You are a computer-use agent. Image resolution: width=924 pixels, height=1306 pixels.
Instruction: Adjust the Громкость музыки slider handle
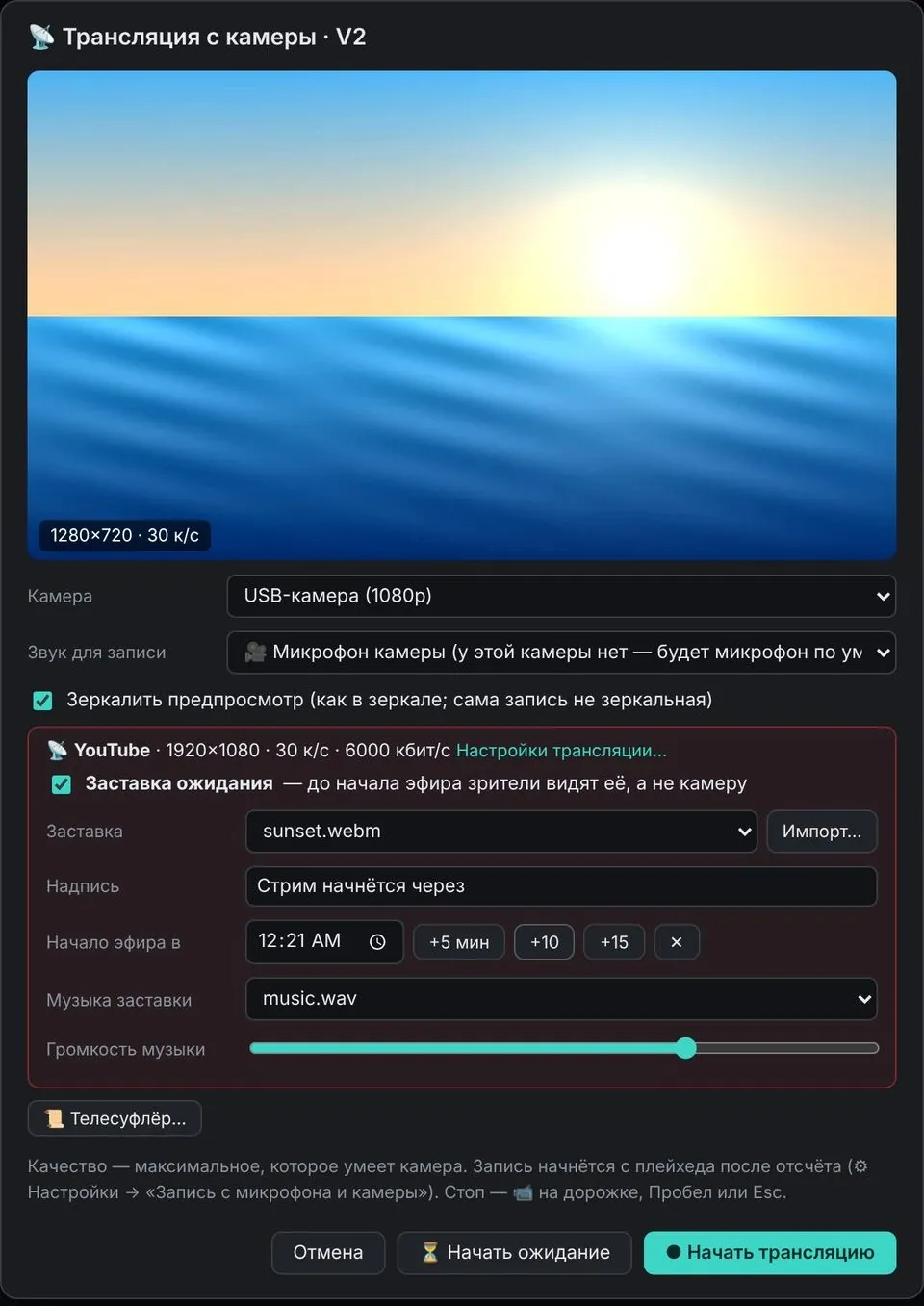point(685,1048)
